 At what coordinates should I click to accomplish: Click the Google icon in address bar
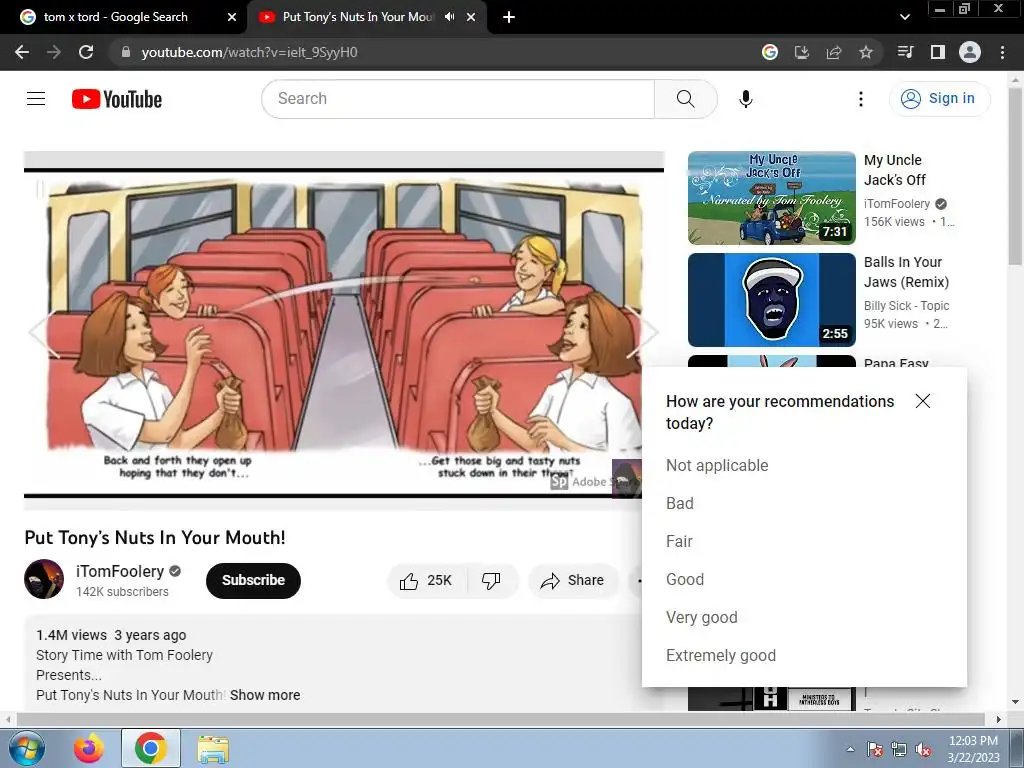[x=770, y=52]
